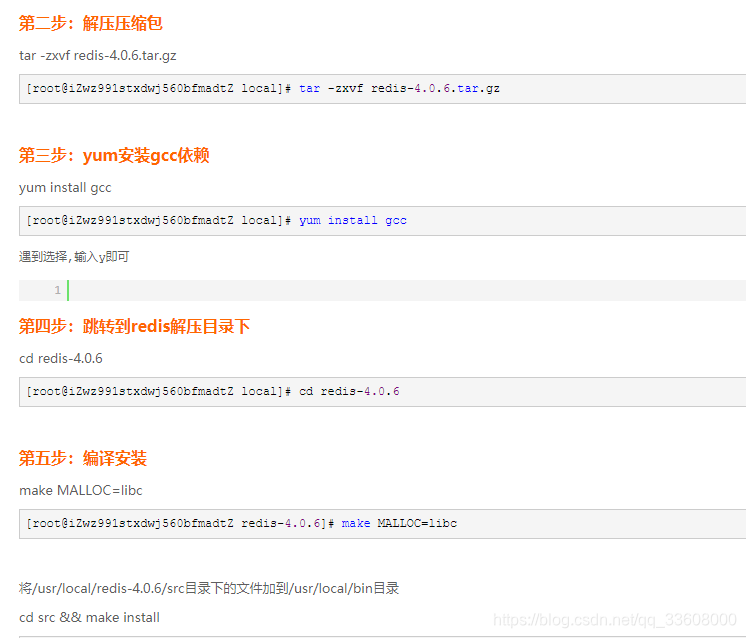
Task: Click the empty code block line 1
Action: (383, 290)
